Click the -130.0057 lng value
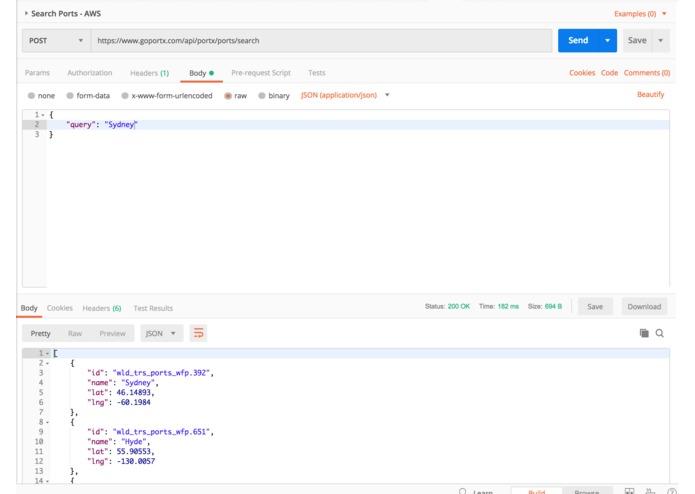This screenshot has width=695, height=494. 136,461
